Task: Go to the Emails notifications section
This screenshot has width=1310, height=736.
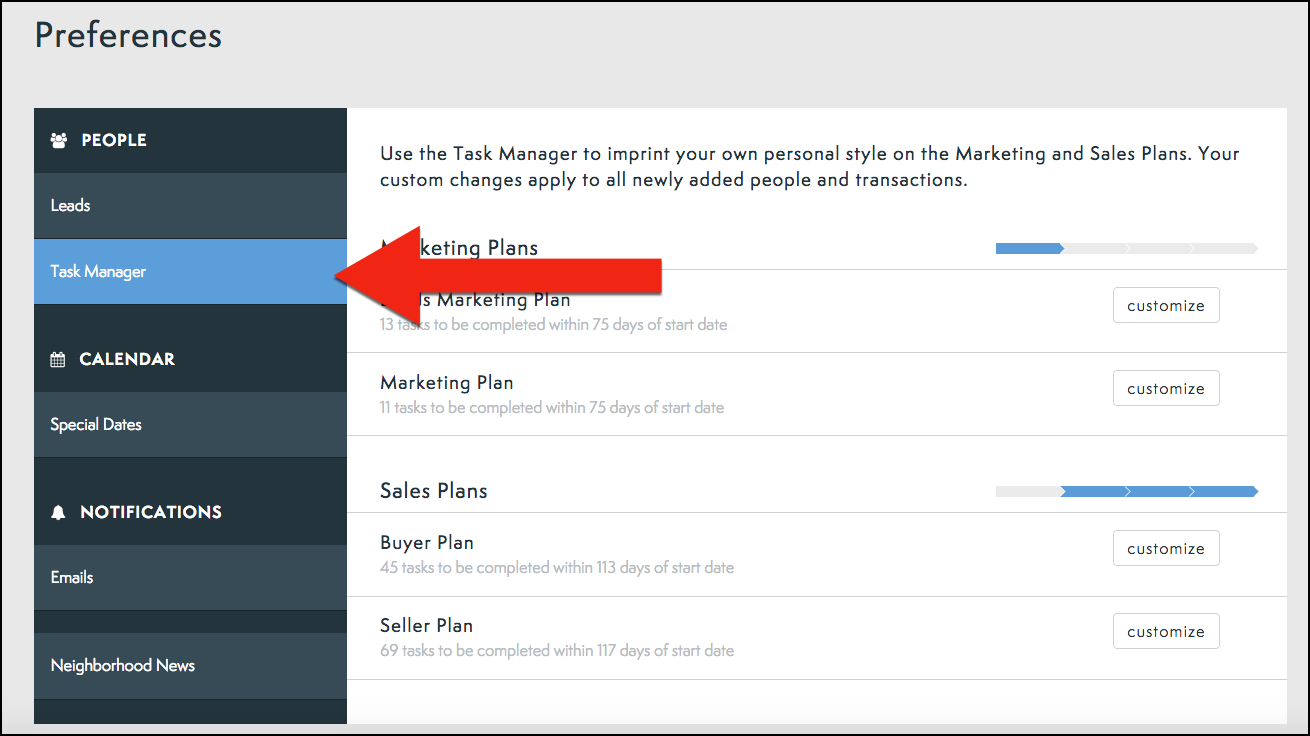Action: 71,577
